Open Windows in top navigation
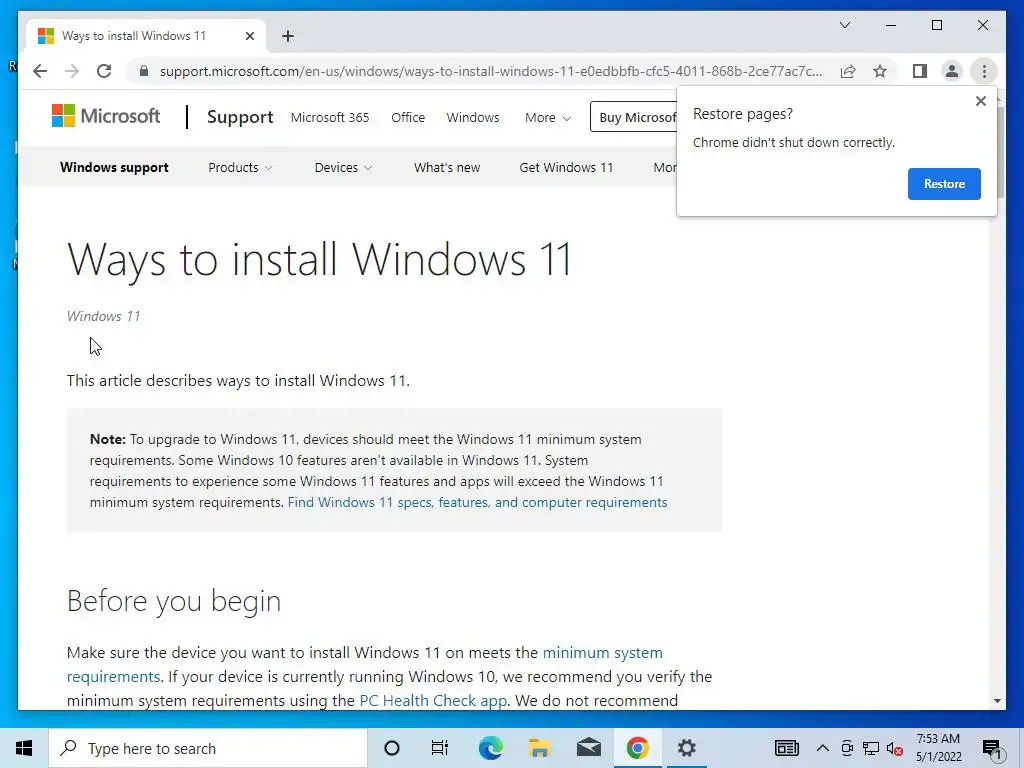The width and height of the screenshot is (1024, 768). (x=473, y=118)
